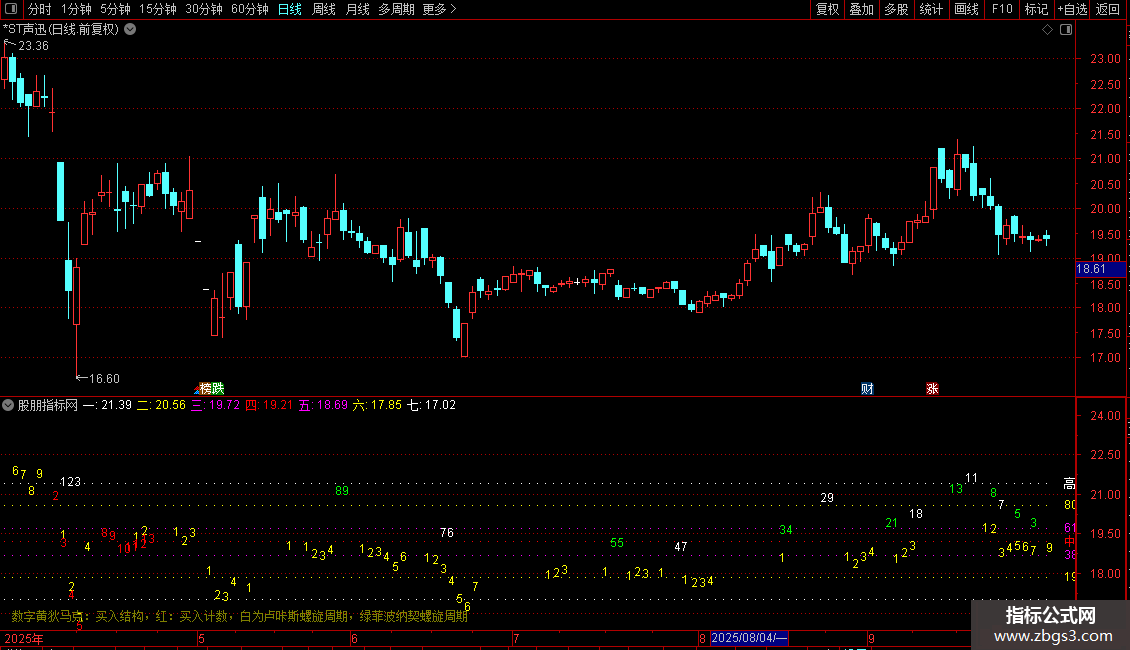
Task: Switch to the 30分钟 period
Action: pos(204,9)
